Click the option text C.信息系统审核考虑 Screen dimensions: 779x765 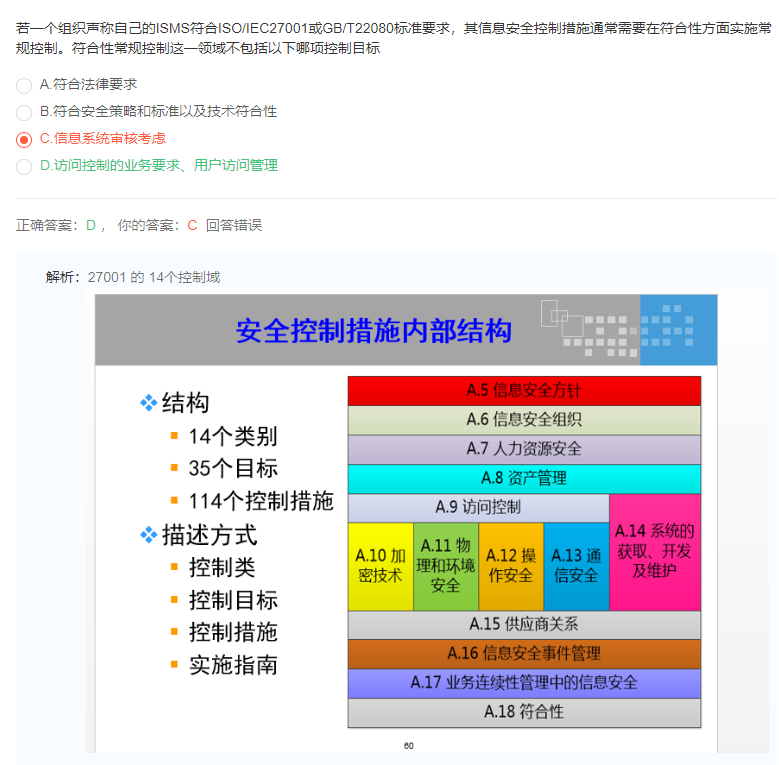point(102,138)
